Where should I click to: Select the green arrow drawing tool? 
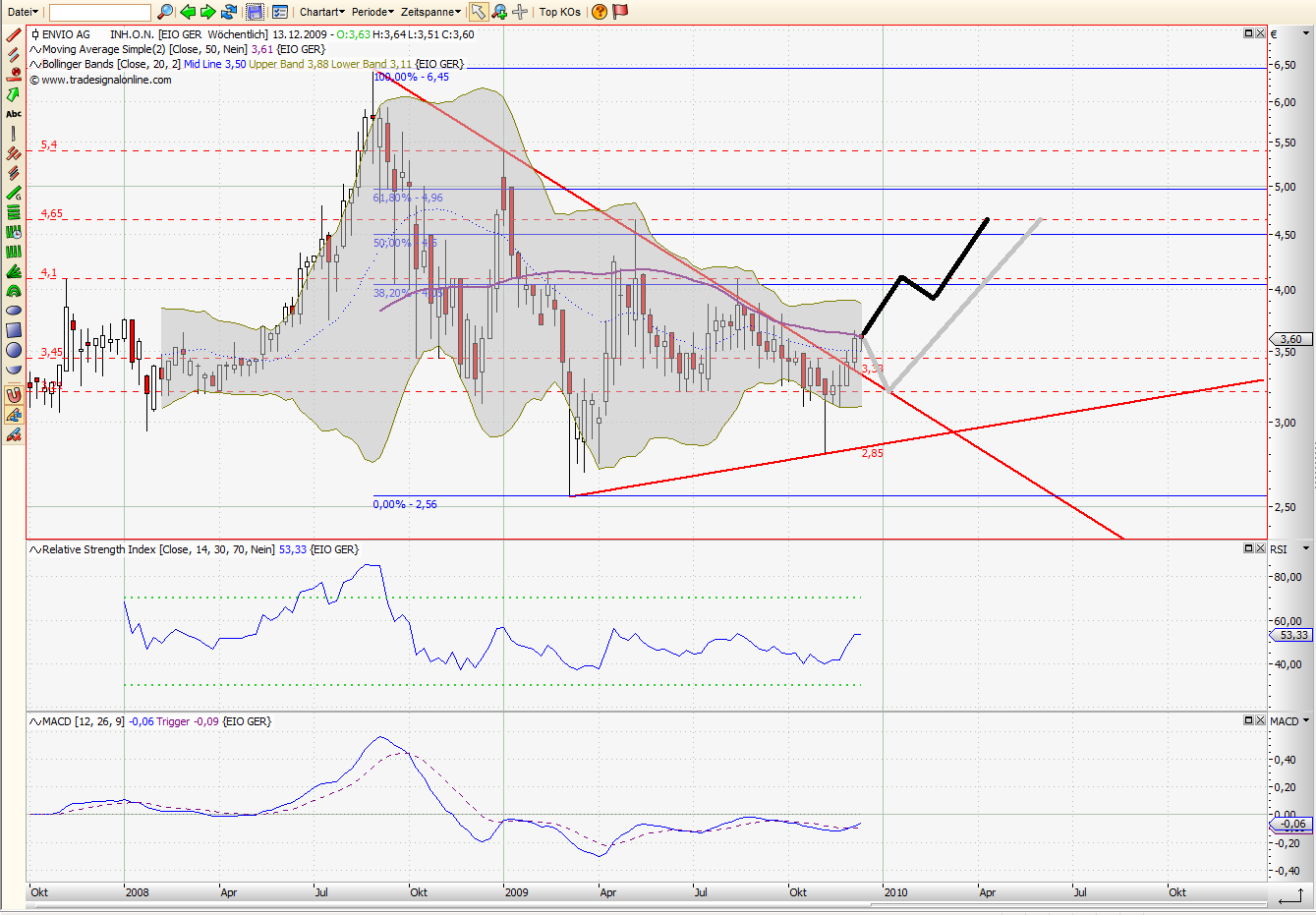(x=14, y=94)
